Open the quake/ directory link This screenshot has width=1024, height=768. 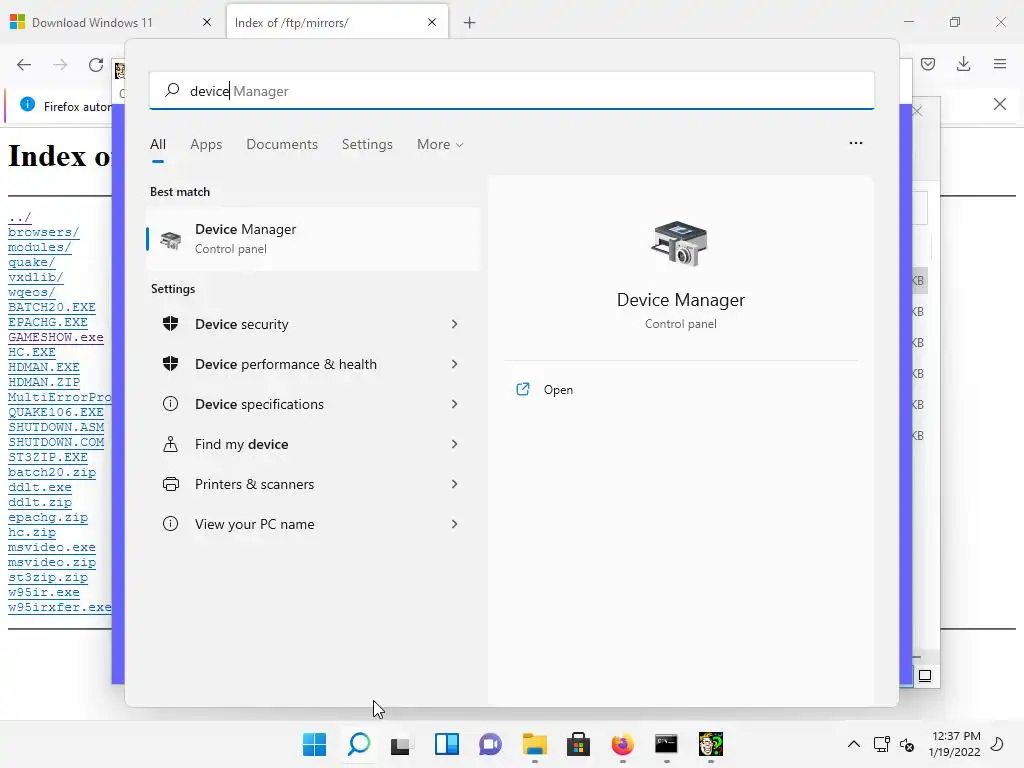(x=31, y=263)
